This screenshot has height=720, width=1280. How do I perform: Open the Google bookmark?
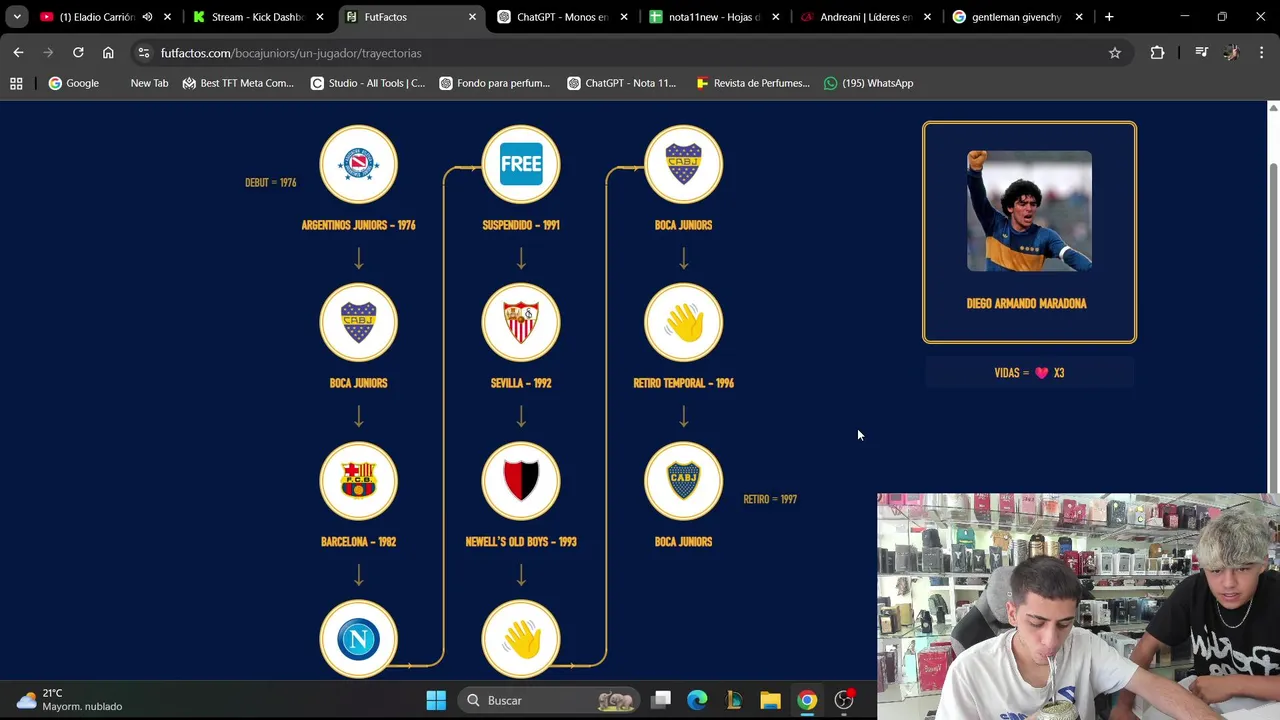[x=74, y=83]
